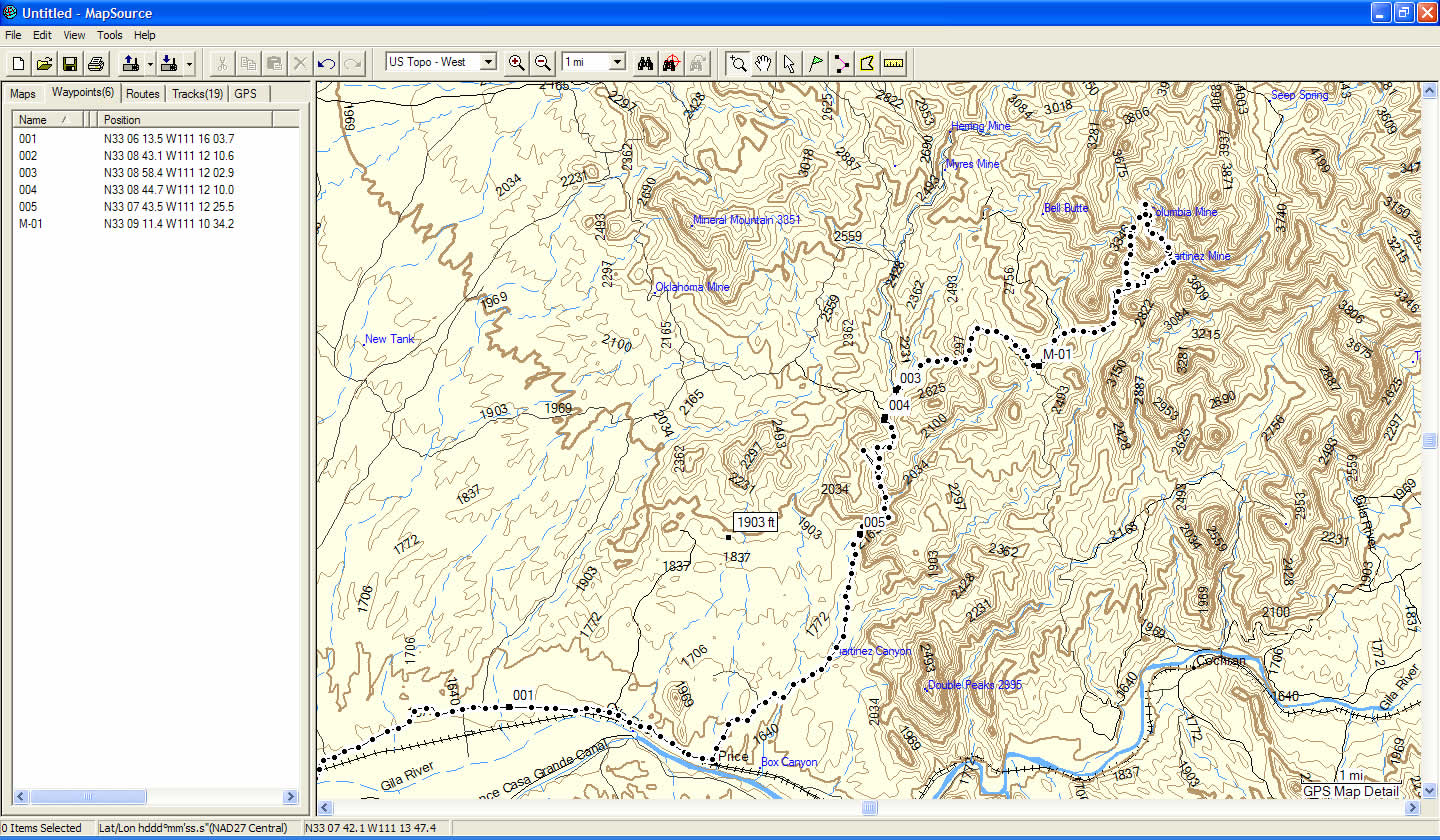
Task: Open the Tools menu
Action: click(109, 35)
